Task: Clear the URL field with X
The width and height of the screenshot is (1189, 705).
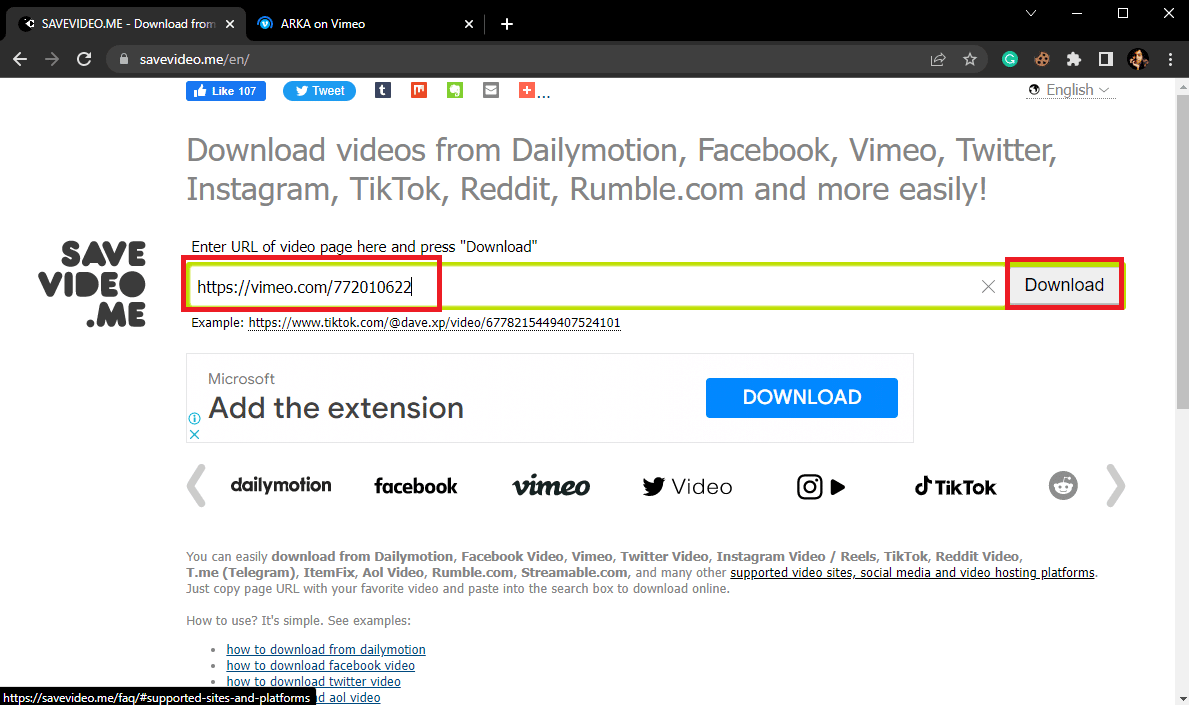Action: click(x=988, y=287)
